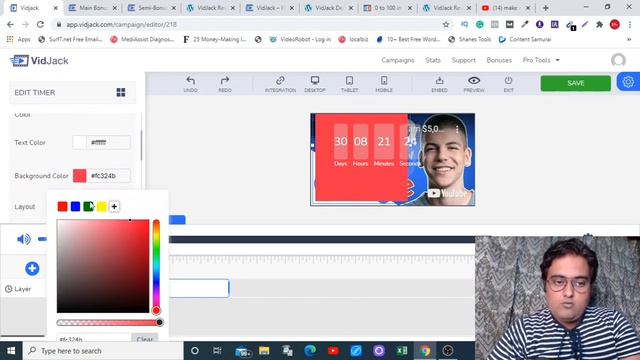Click the timeline ruler
640x360 pixels.
(x=322, y=260)
